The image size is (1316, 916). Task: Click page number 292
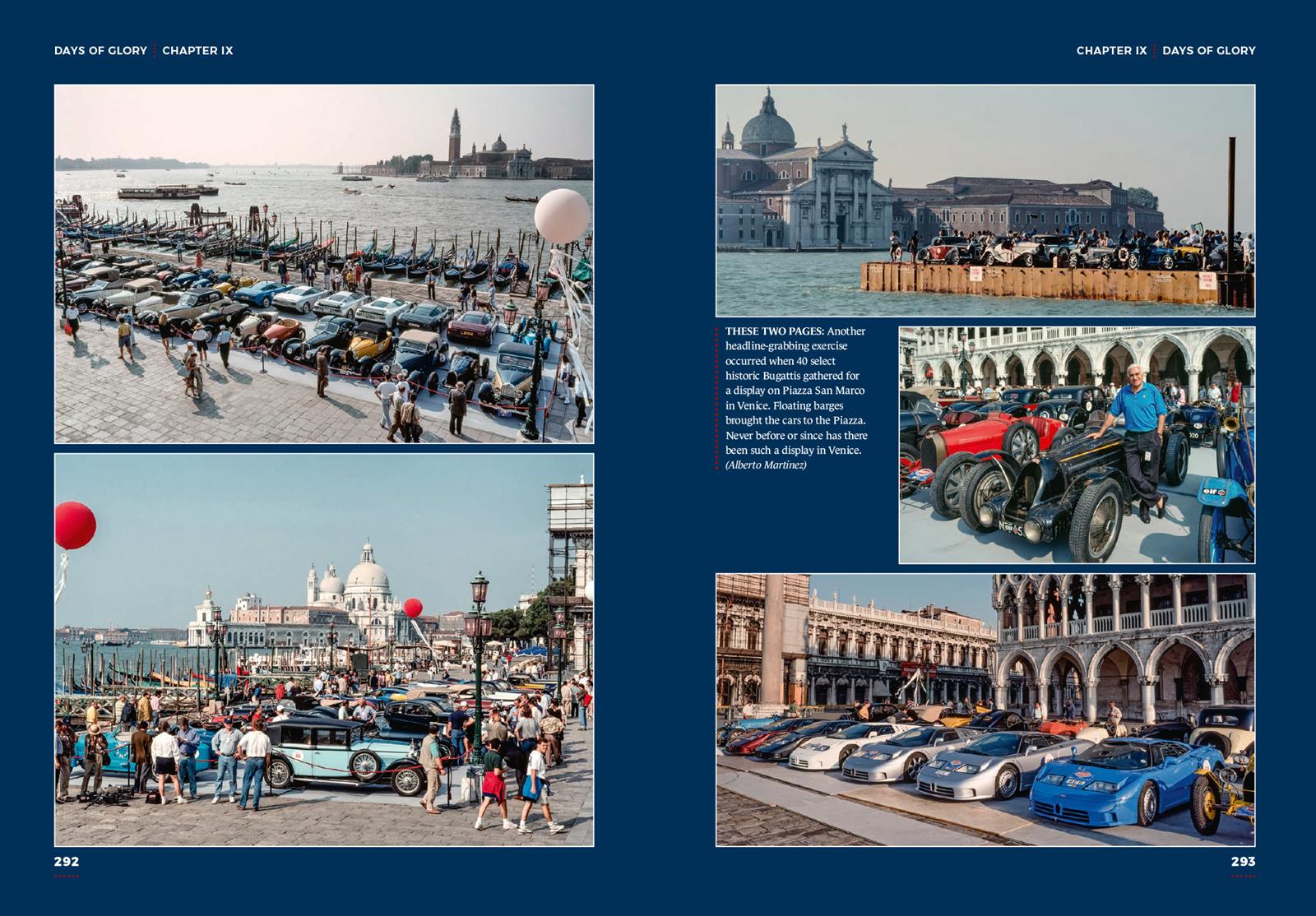click(67, 862)
